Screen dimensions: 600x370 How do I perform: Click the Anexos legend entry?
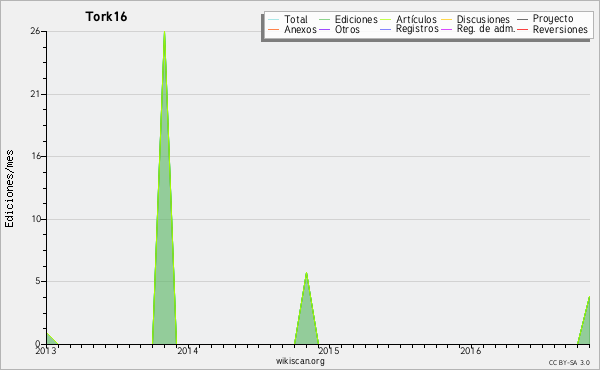pos(292,29)
